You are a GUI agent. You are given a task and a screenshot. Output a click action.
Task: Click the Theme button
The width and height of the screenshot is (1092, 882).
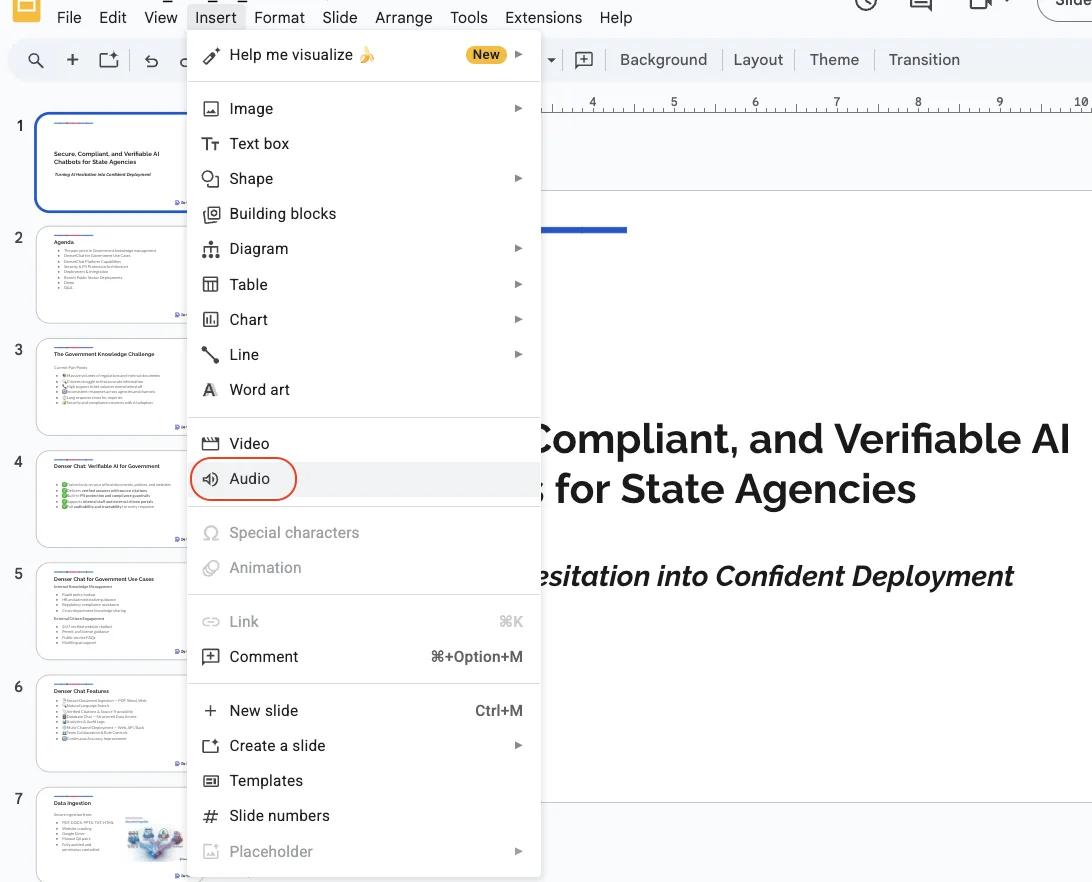coord(834,59)
